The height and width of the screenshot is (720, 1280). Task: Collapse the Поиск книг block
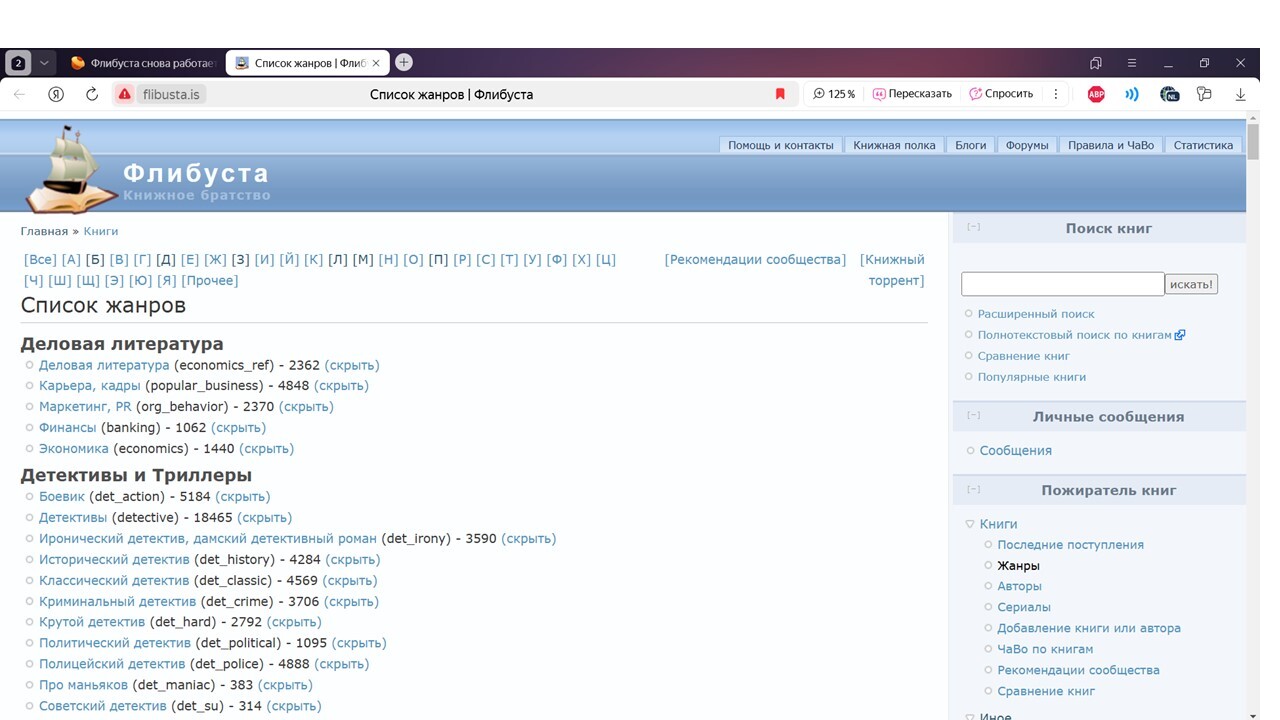pyautogui.click(x=973, y=227)
